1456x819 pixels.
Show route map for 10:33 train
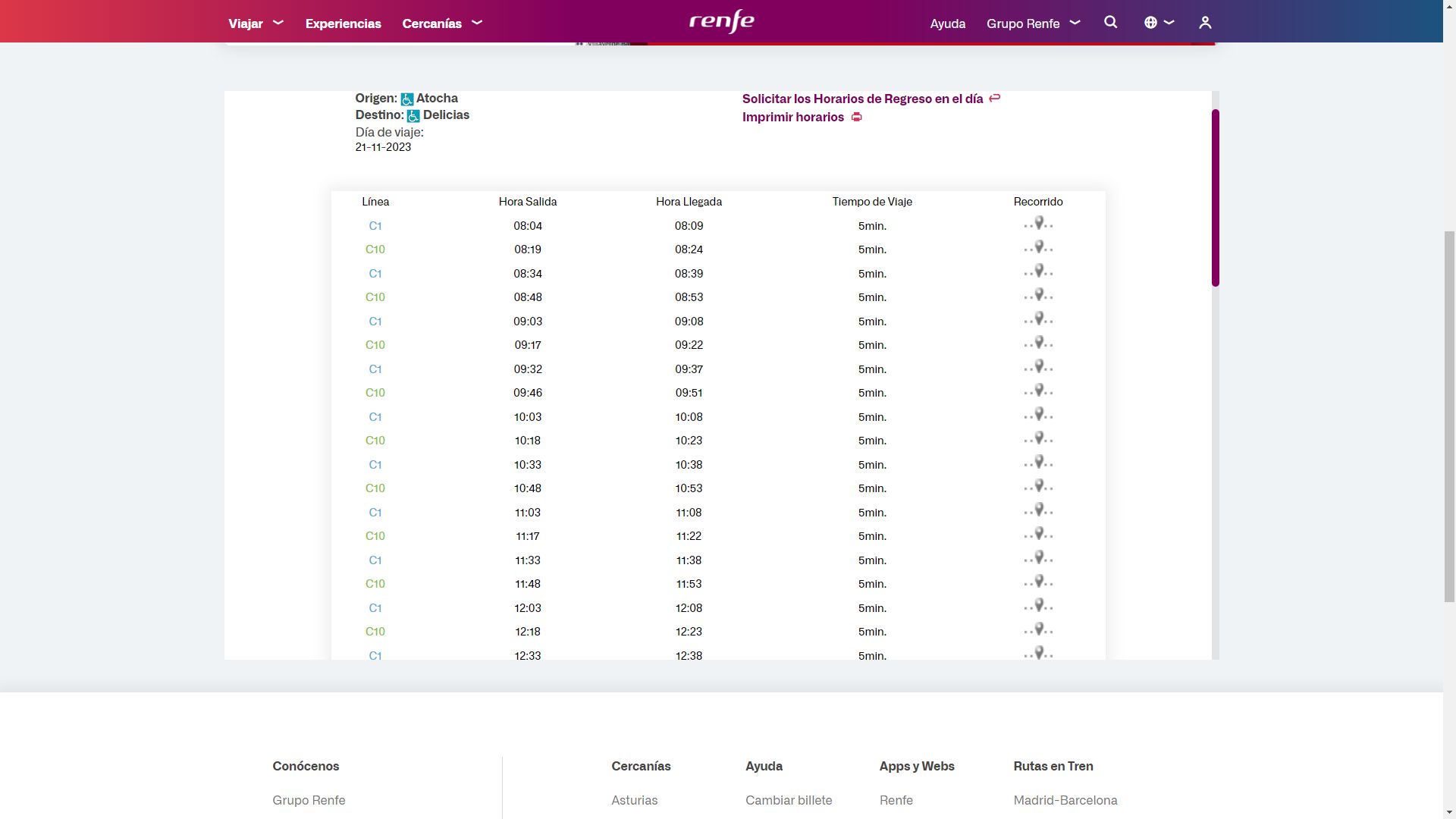click(1038, 463)
